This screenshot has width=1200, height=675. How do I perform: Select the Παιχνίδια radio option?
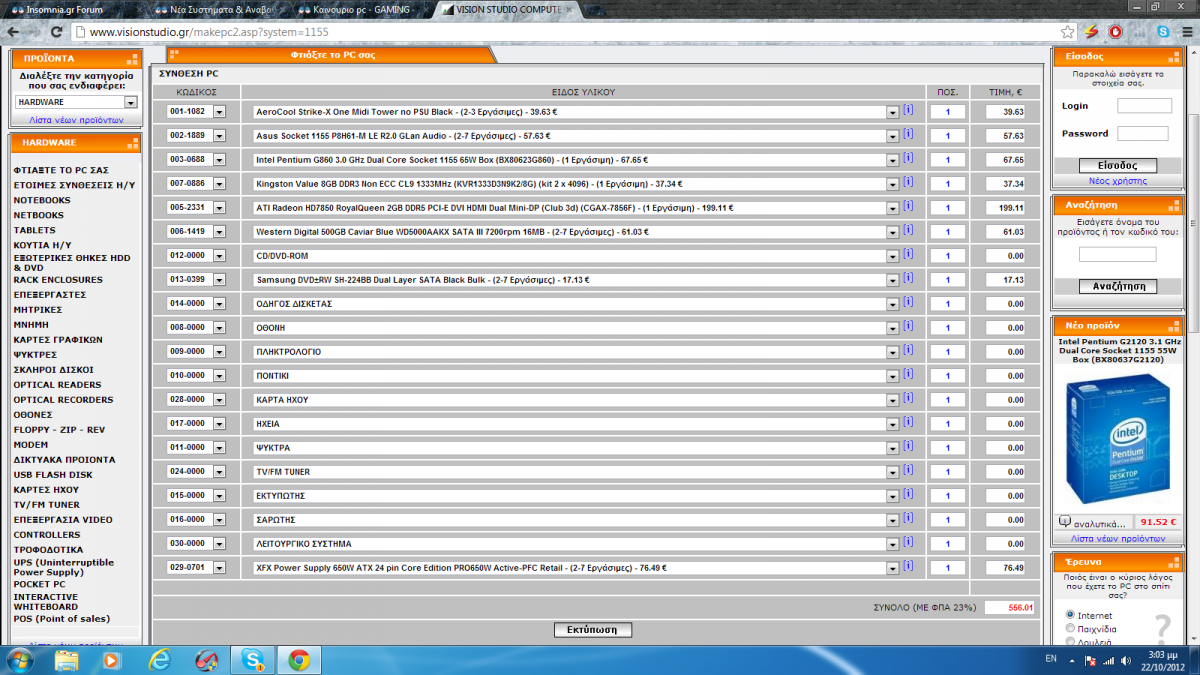point(1071,629)
